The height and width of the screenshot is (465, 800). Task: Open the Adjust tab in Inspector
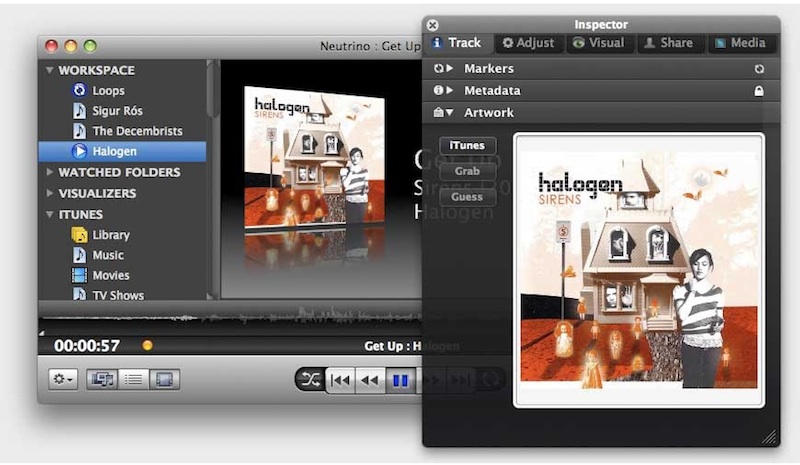(x=528, y=43)
